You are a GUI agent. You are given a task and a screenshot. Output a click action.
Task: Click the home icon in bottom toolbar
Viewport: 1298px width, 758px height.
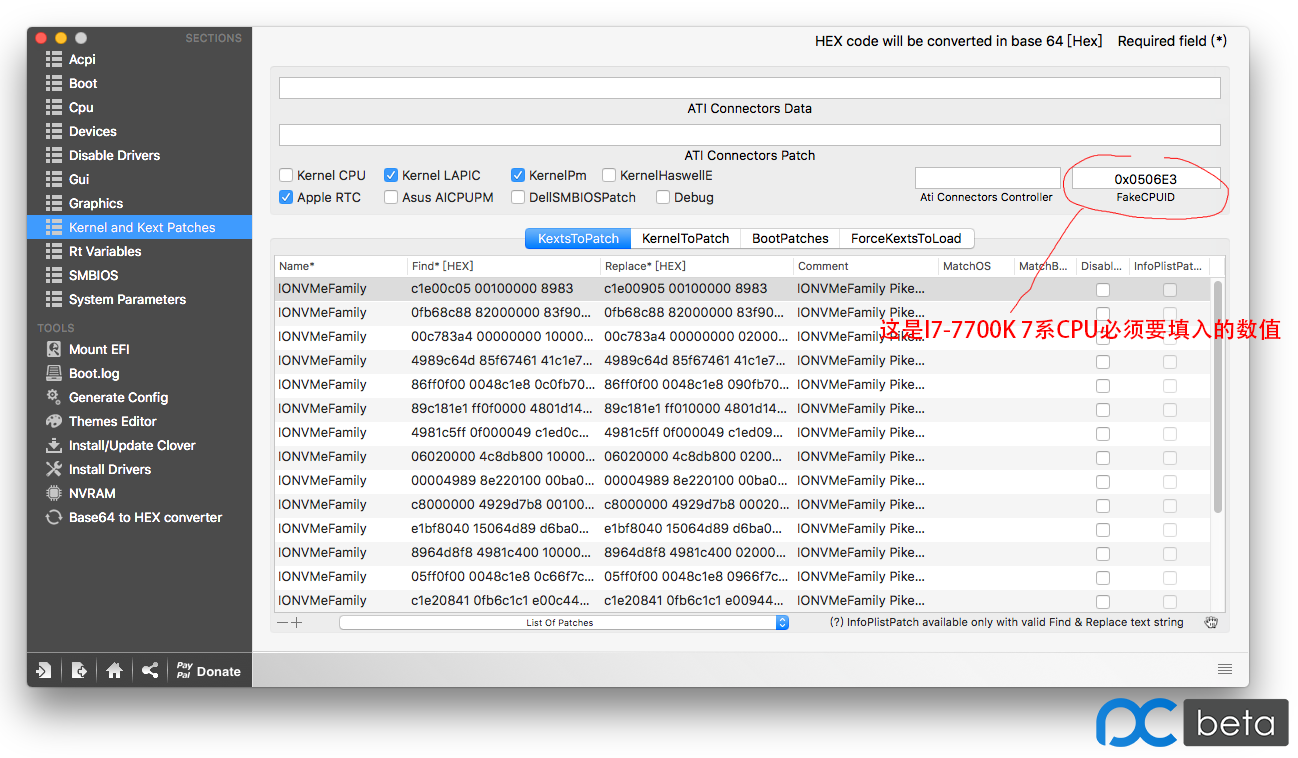coord(114,671)
